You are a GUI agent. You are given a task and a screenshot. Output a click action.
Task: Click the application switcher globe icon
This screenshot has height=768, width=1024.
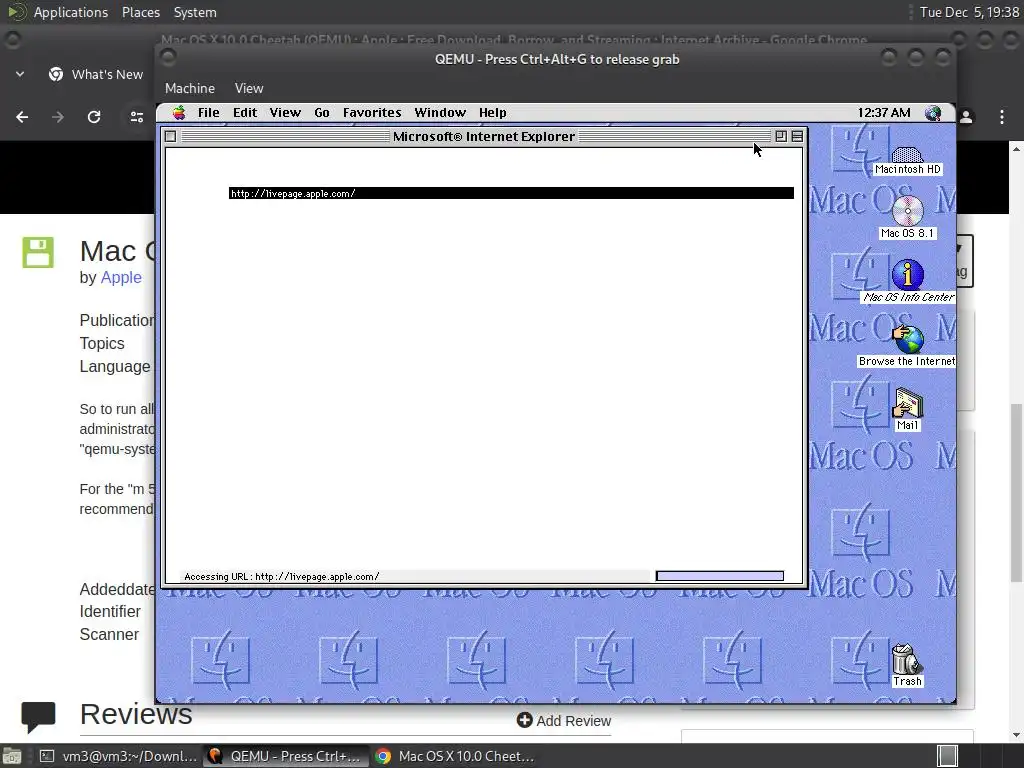pyautogui.click(x=933, y=113)
